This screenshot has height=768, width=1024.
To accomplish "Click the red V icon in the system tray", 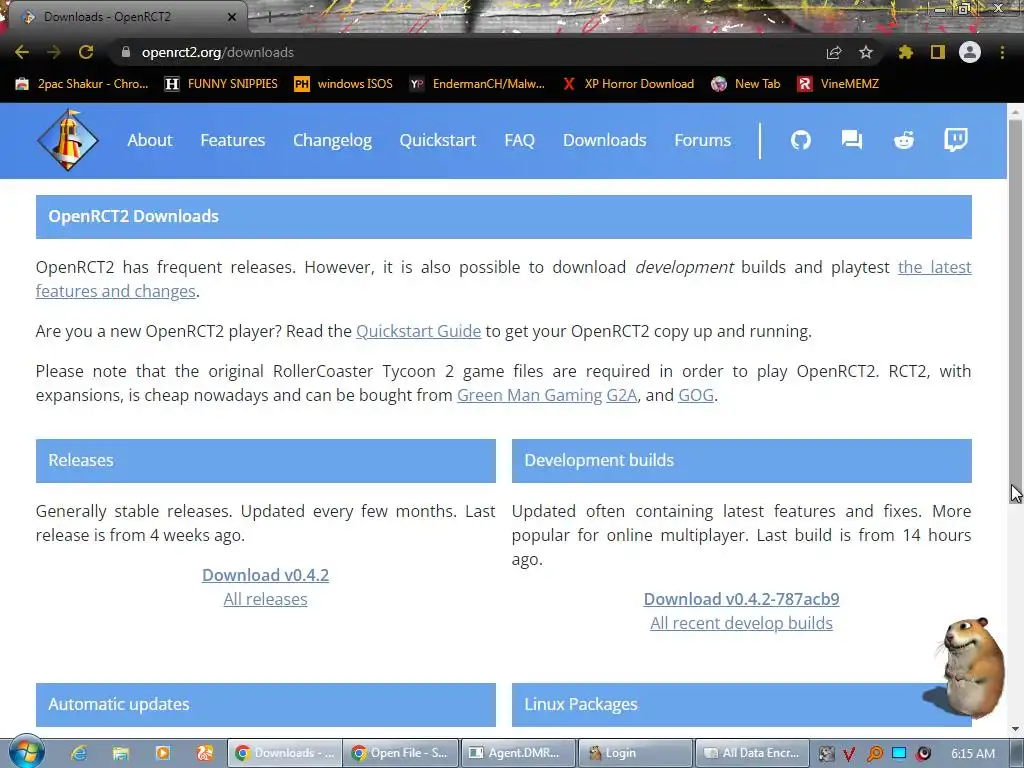I will (x=849, y=754).
